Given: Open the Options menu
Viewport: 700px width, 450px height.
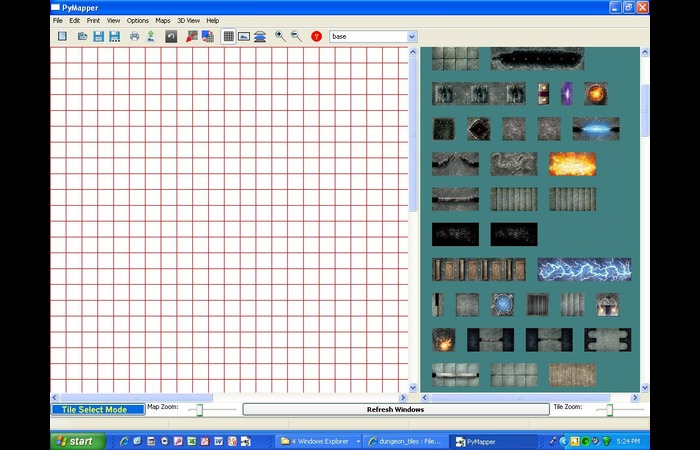Looking at the screenshot, I should pyautogui.click(x=138, y=21).
